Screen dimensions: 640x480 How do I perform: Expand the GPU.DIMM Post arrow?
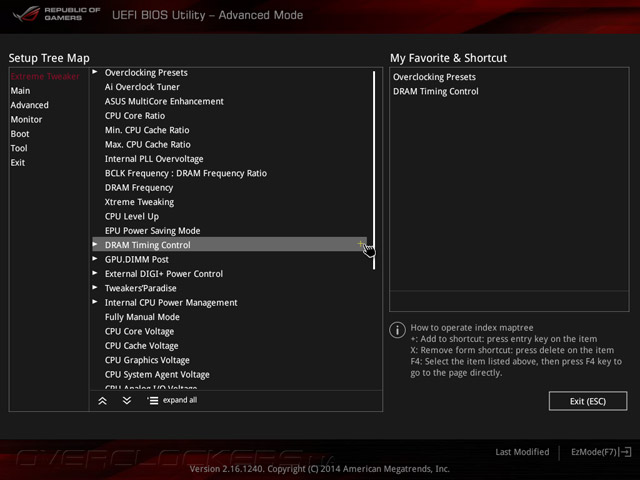pyautogui.click(x=95, y=259)
